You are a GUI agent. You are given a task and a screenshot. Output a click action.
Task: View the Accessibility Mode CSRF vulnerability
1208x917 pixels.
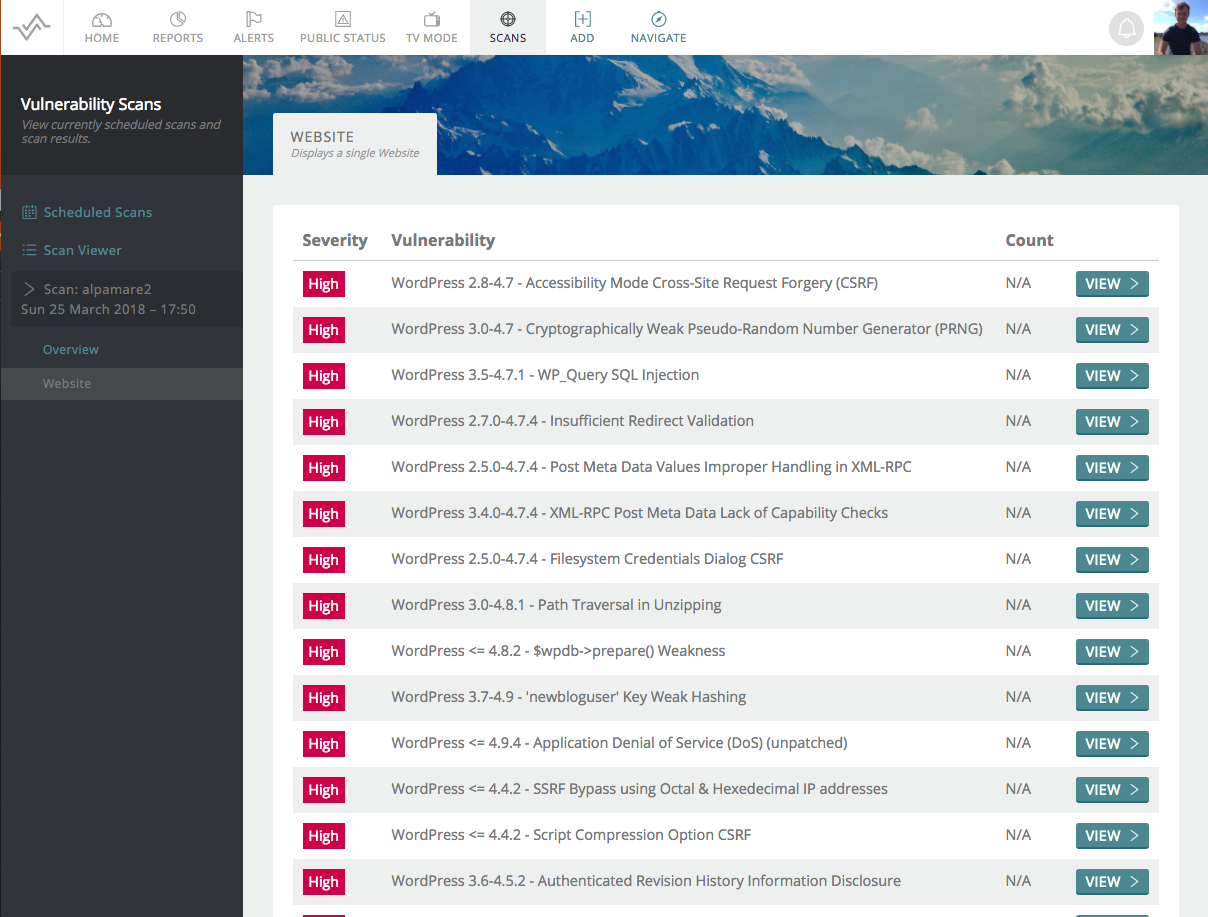[x=1112, y=284]
